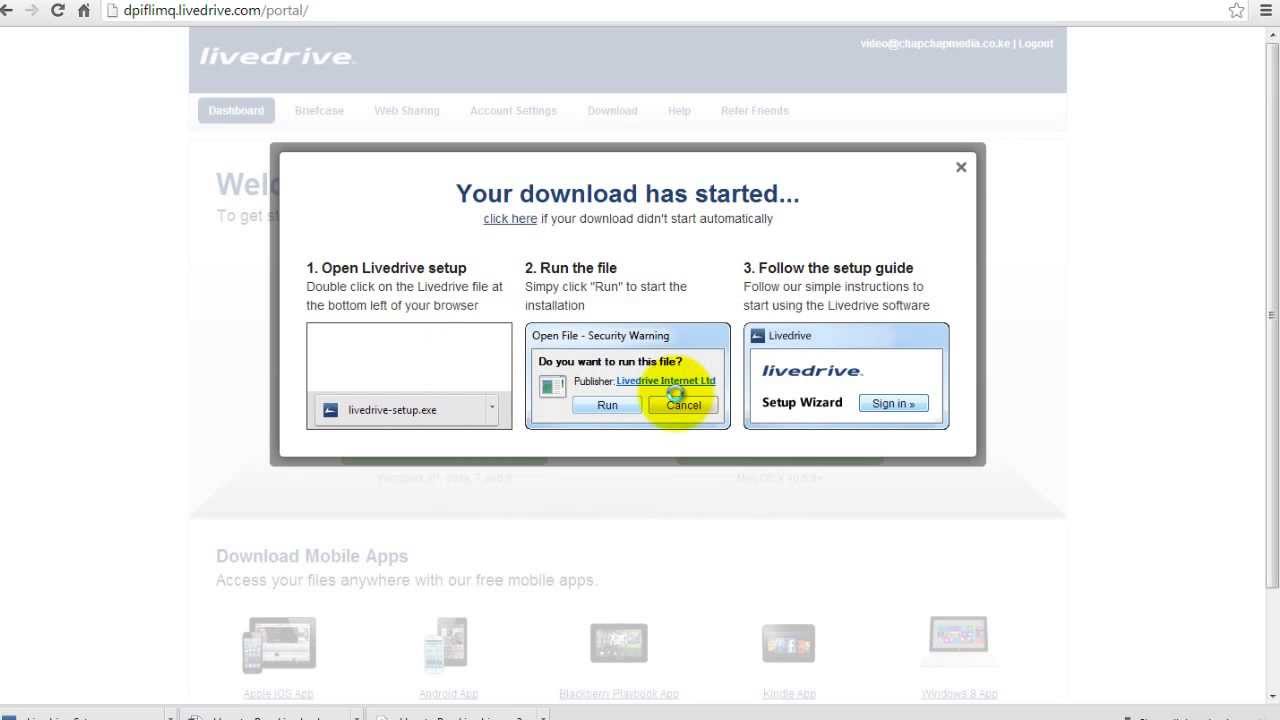
Task: Go to the browser home page
Action: coord(84,10)
